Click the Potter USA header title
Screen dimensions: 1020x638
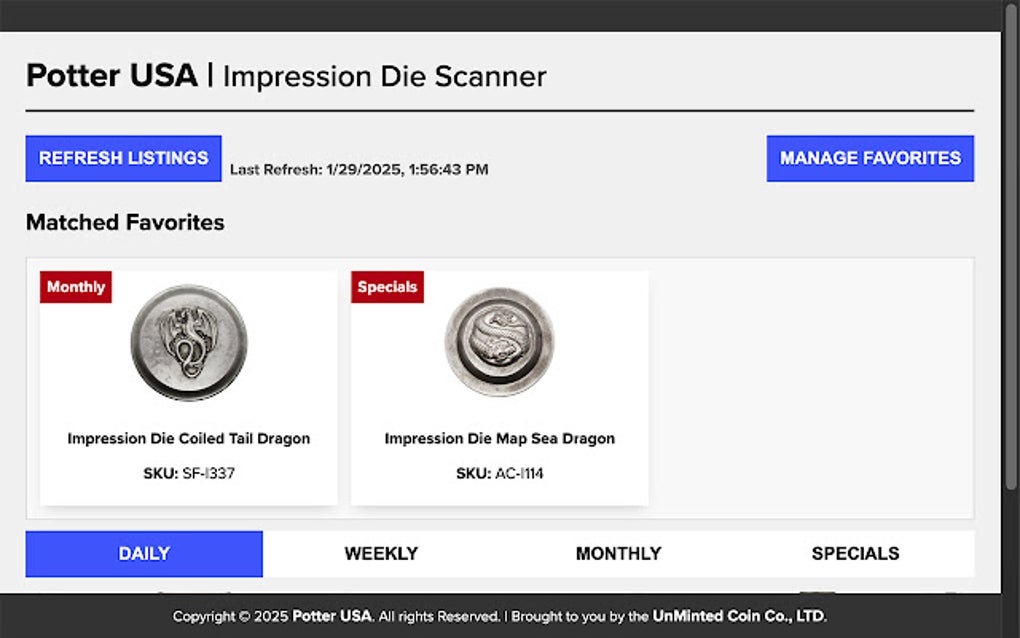point(112,75)
